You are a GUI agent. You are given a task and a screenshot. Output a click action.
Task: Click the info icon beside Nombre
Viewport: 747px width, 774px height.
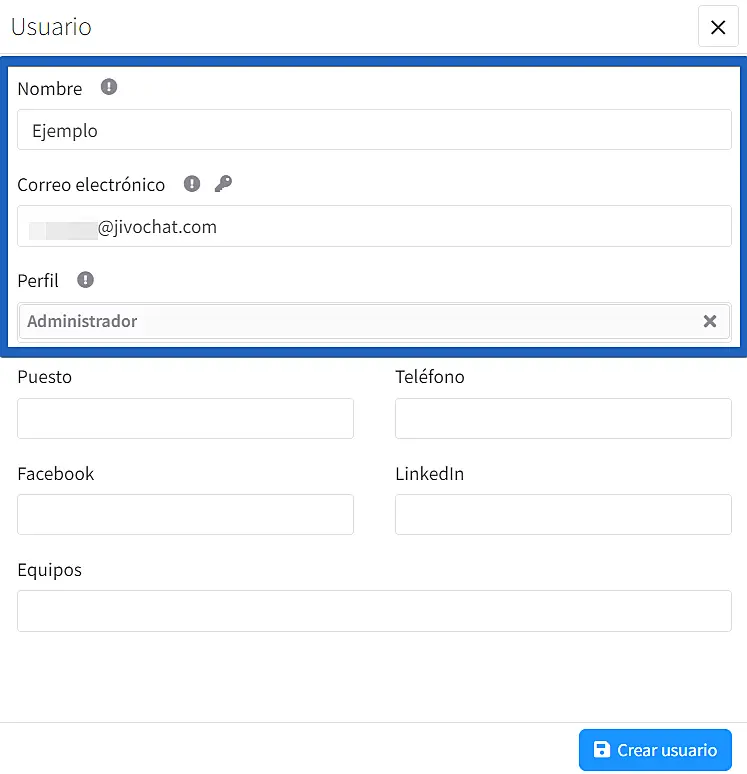click(x=109, y=87)
